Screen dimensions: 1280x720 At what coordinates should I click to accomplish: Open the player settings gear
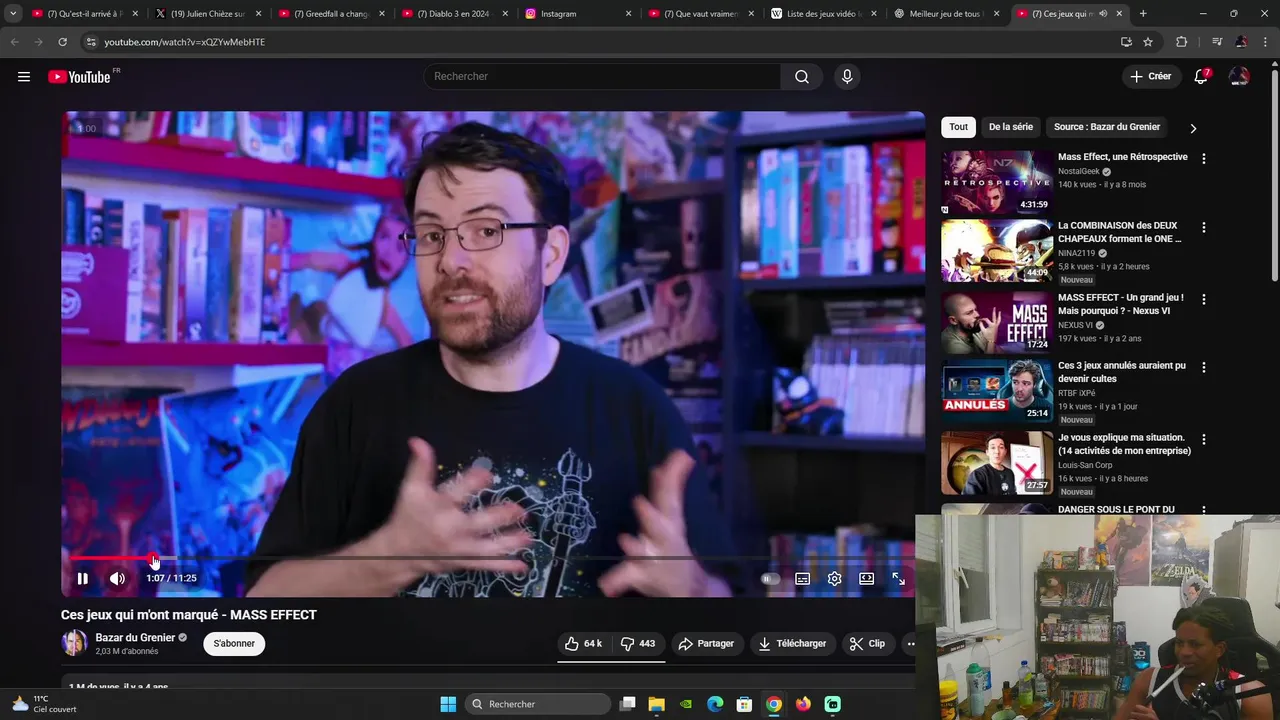pyautogui.click(x=834, y=578)
